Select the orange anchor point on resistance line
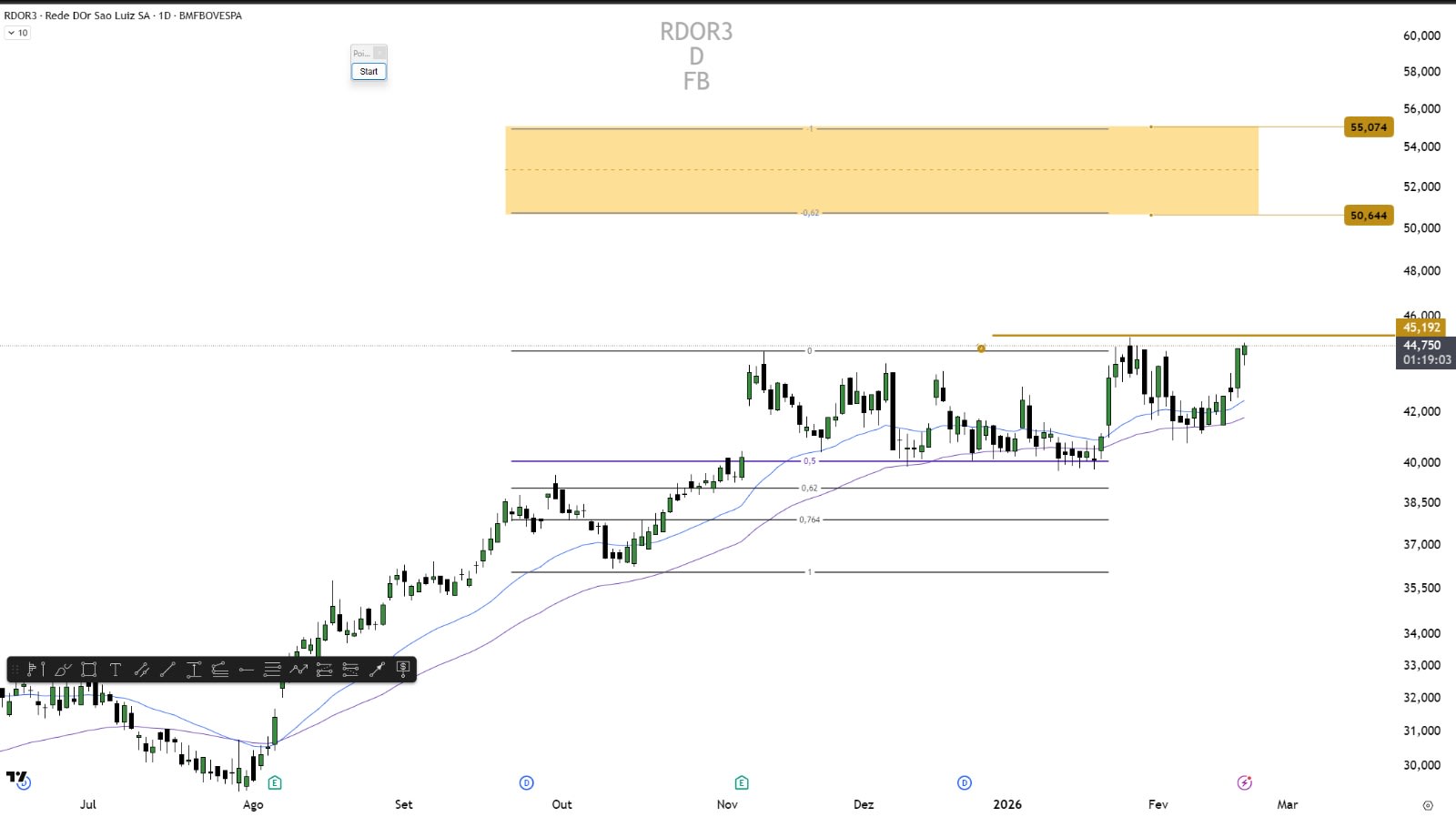The image size is (1456, 817). click(x=981, y=348)
